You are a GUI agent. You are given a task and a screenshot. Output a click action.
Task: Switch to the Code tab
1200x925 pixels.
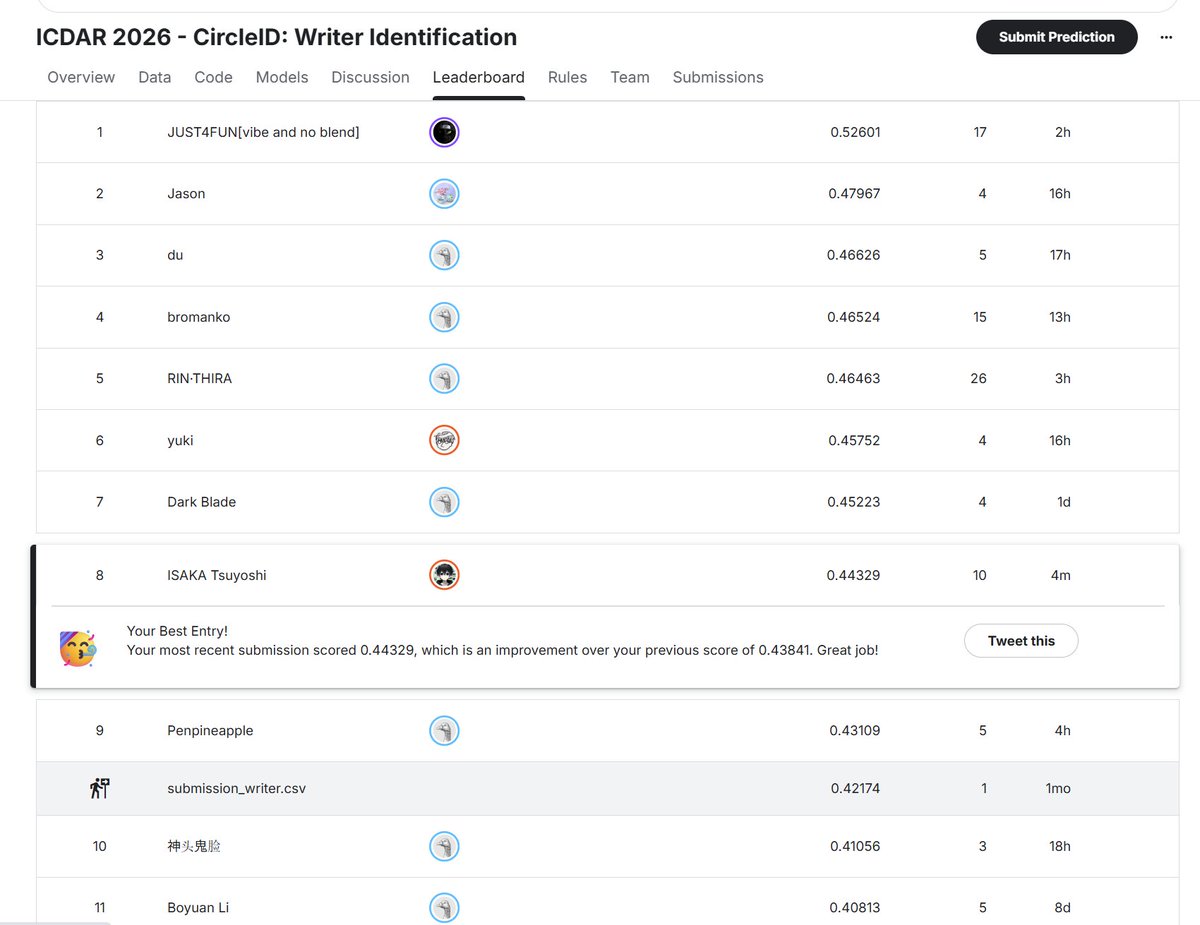pyautogui.click(x=213, y=77)
